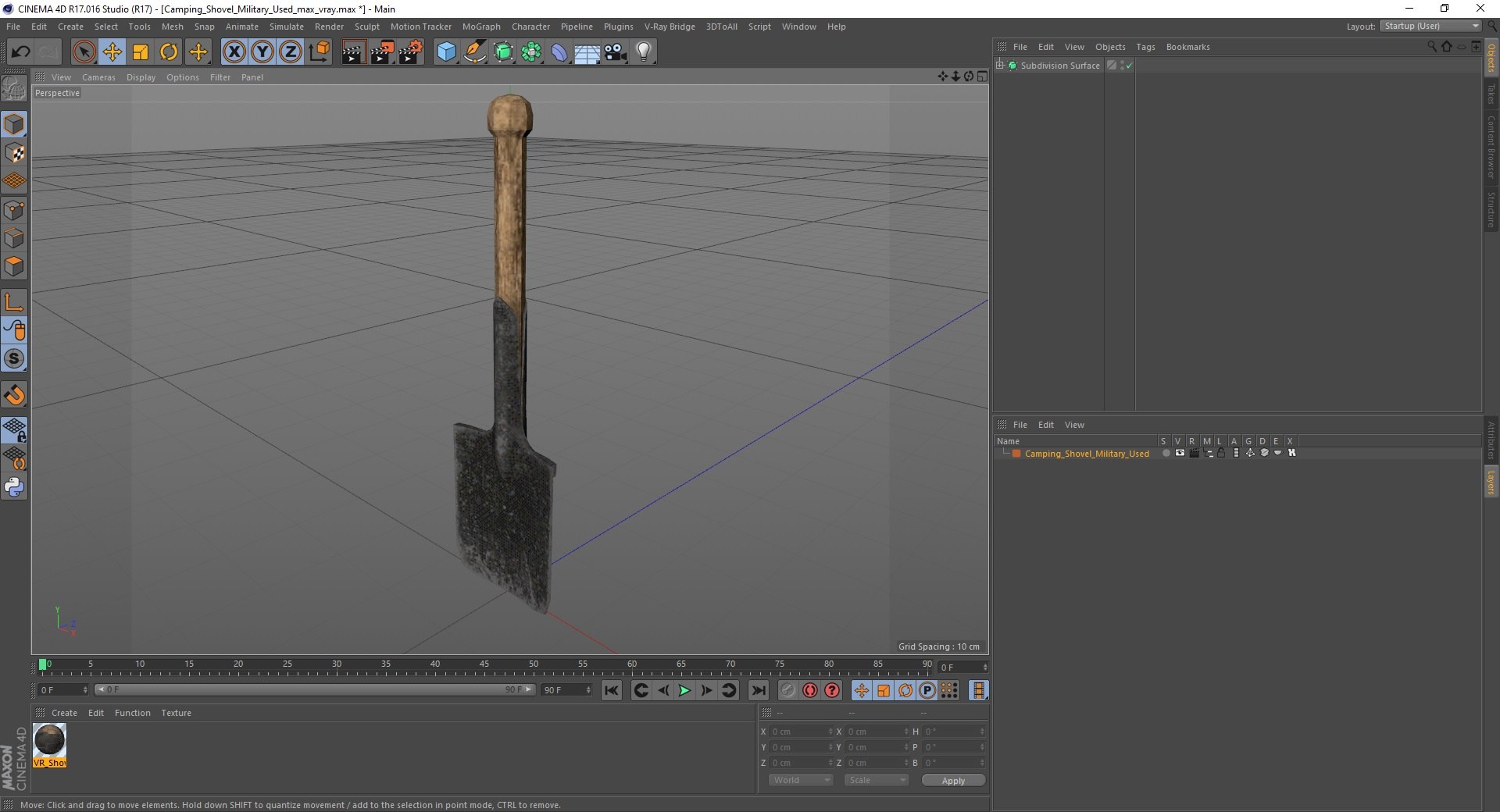1500x812 pixels.
Task: Switch to Edges mode
Action: tap(14, 238)
